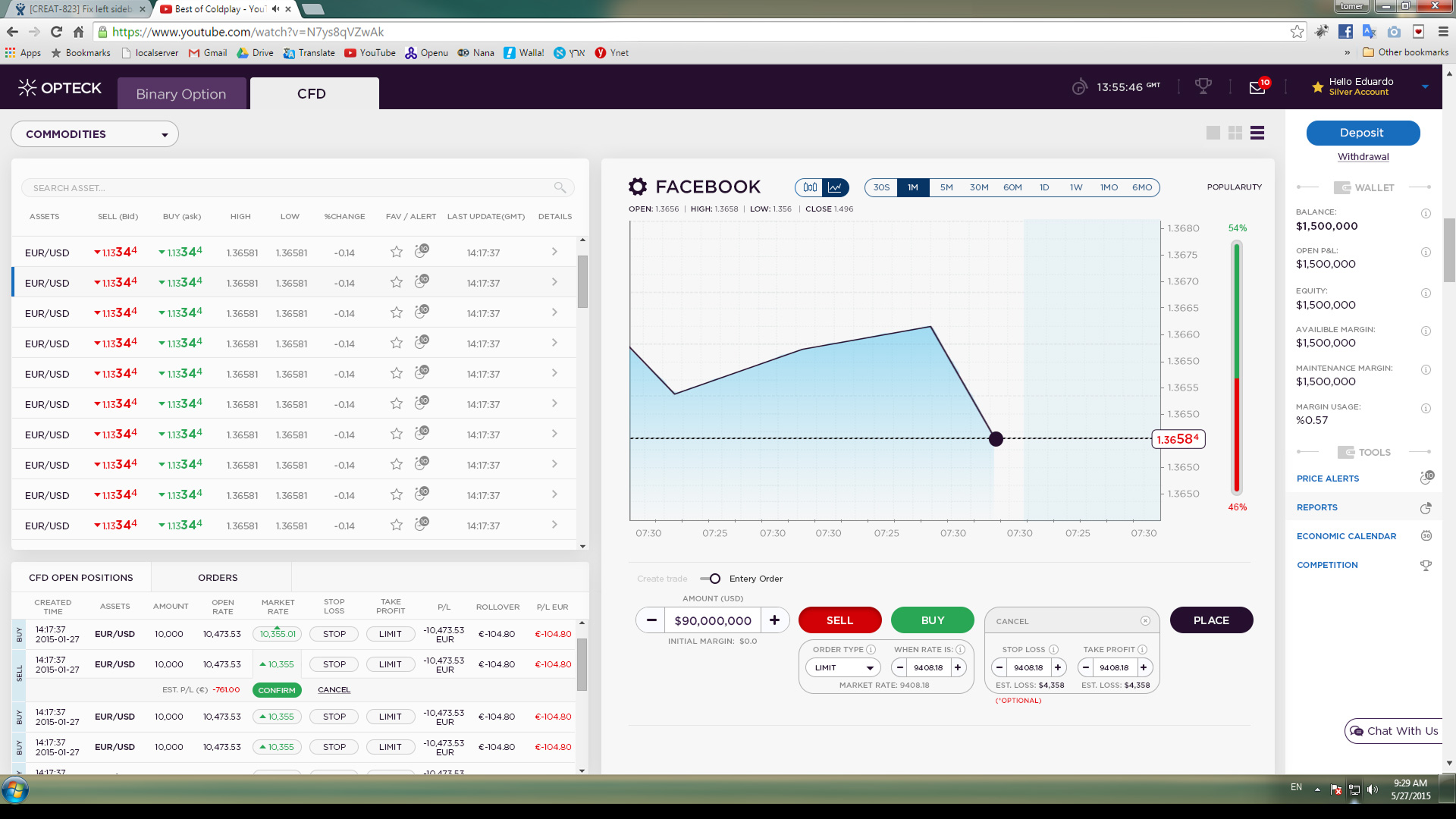
Task: Click the Deposit button
Action: tap(1363, 133)
